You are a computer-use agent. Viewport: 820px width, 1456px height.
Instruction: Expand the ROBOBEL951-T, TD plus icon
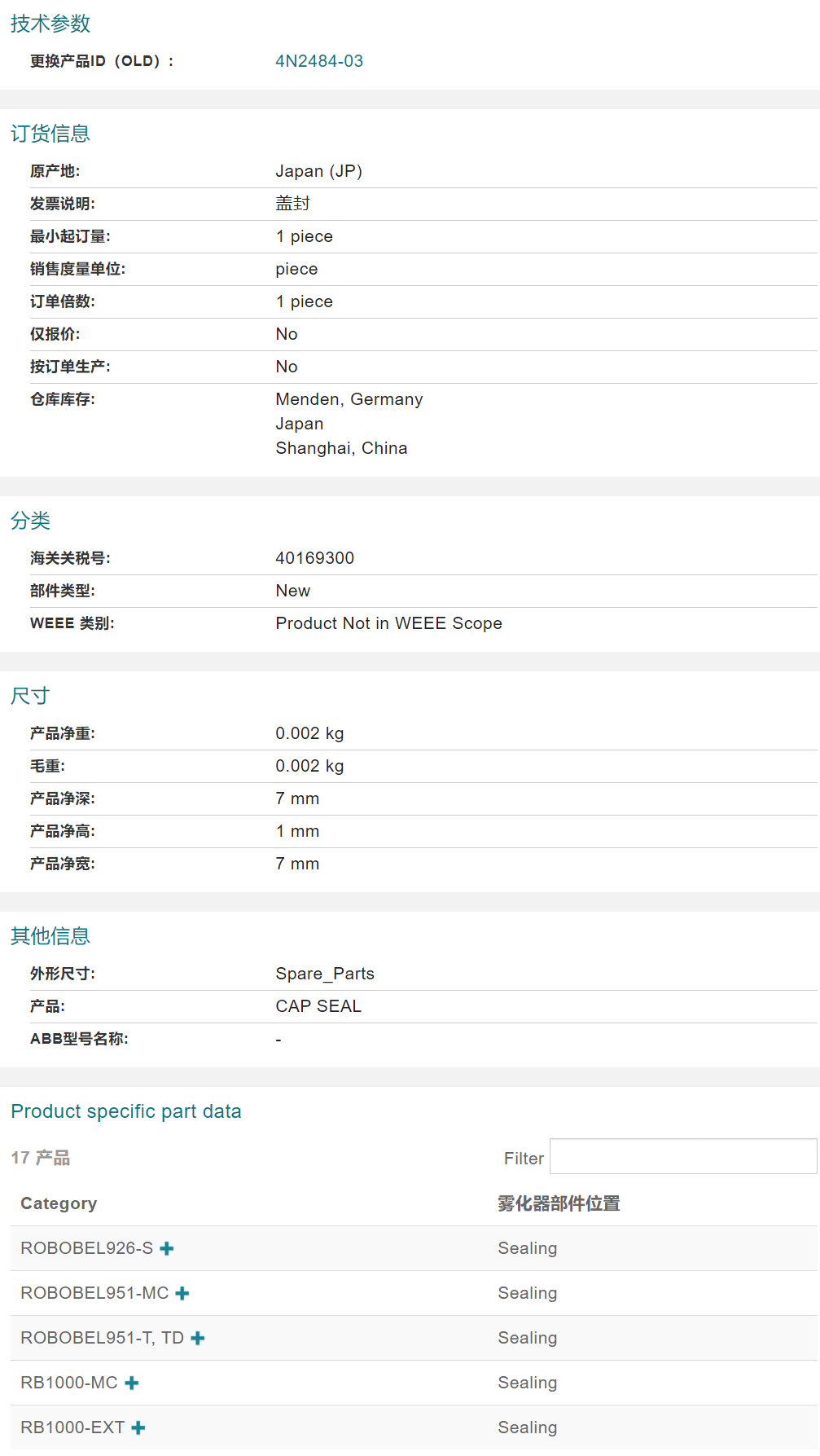pyautogui.click(x=198, y=1338)
